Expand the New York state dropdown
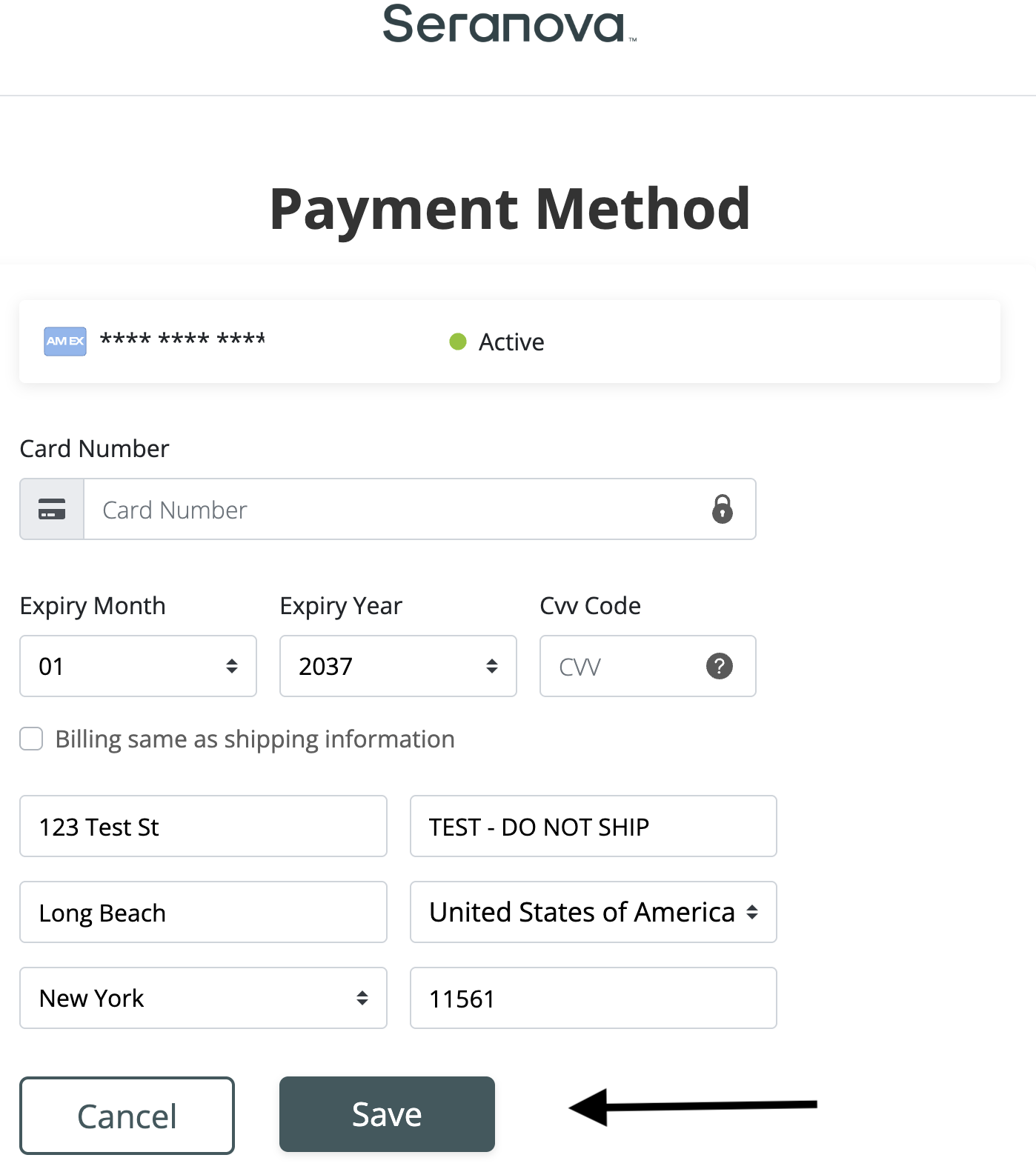1036x1172 pixels. 203,998
